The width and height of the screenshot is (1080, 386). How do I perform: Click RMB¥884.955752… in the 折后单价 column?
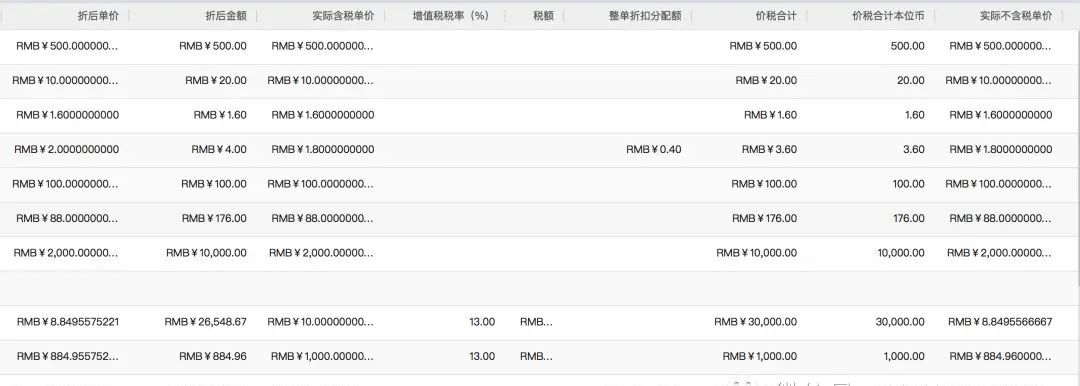coord(68,356)
